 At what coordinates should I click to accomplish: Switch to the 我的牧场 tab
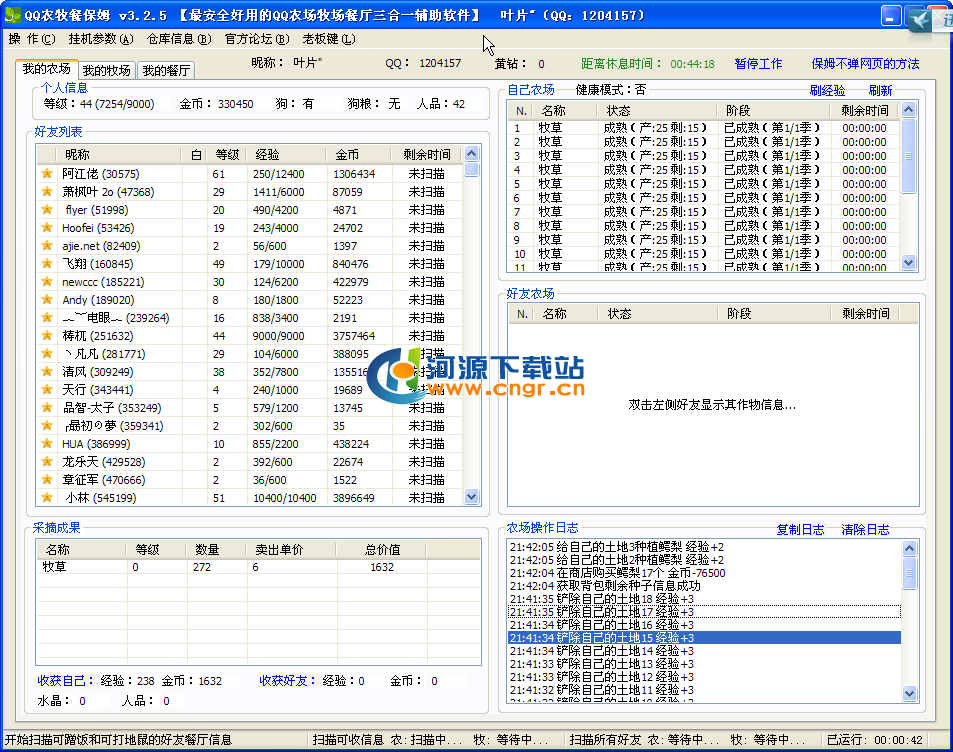[x=106, y=71]
